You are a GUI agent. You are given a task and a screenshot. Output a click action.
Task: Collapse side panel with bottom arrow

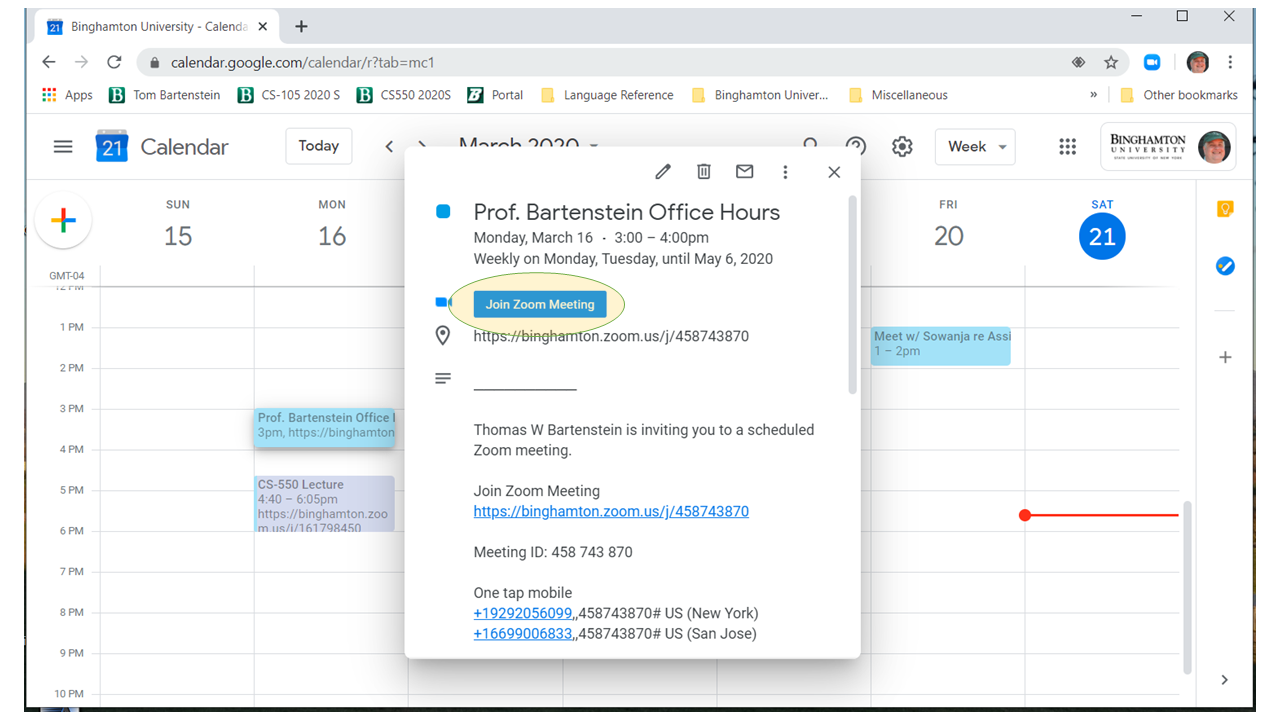(1225, 680)
